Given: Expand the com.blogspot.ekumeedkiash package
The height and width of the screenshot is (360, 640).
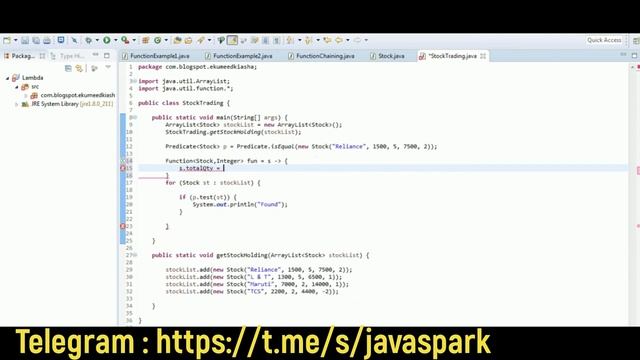Looking at the screenshot, I should coord(26,96).
